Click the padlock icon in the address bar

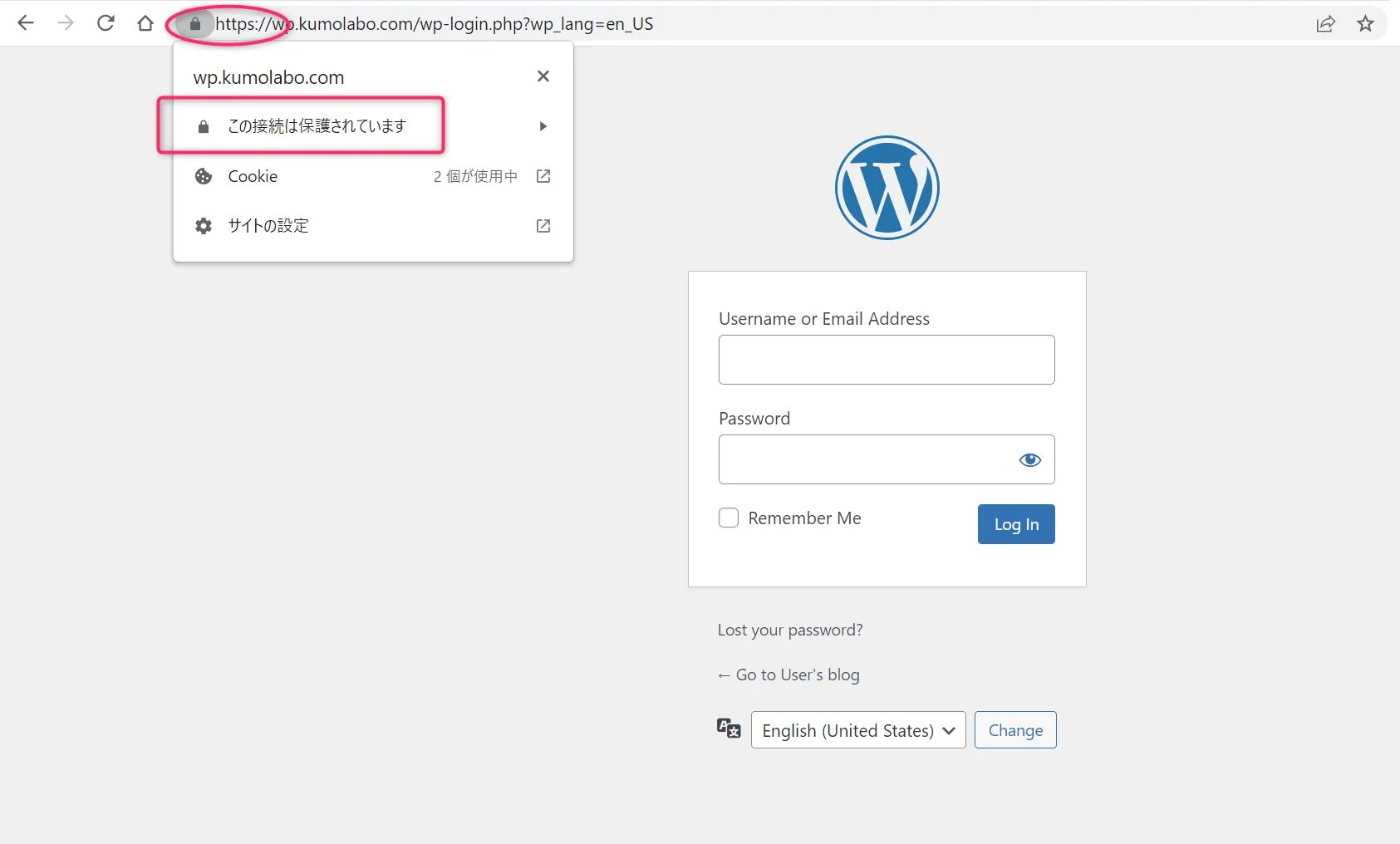click(x=194, y=23)
